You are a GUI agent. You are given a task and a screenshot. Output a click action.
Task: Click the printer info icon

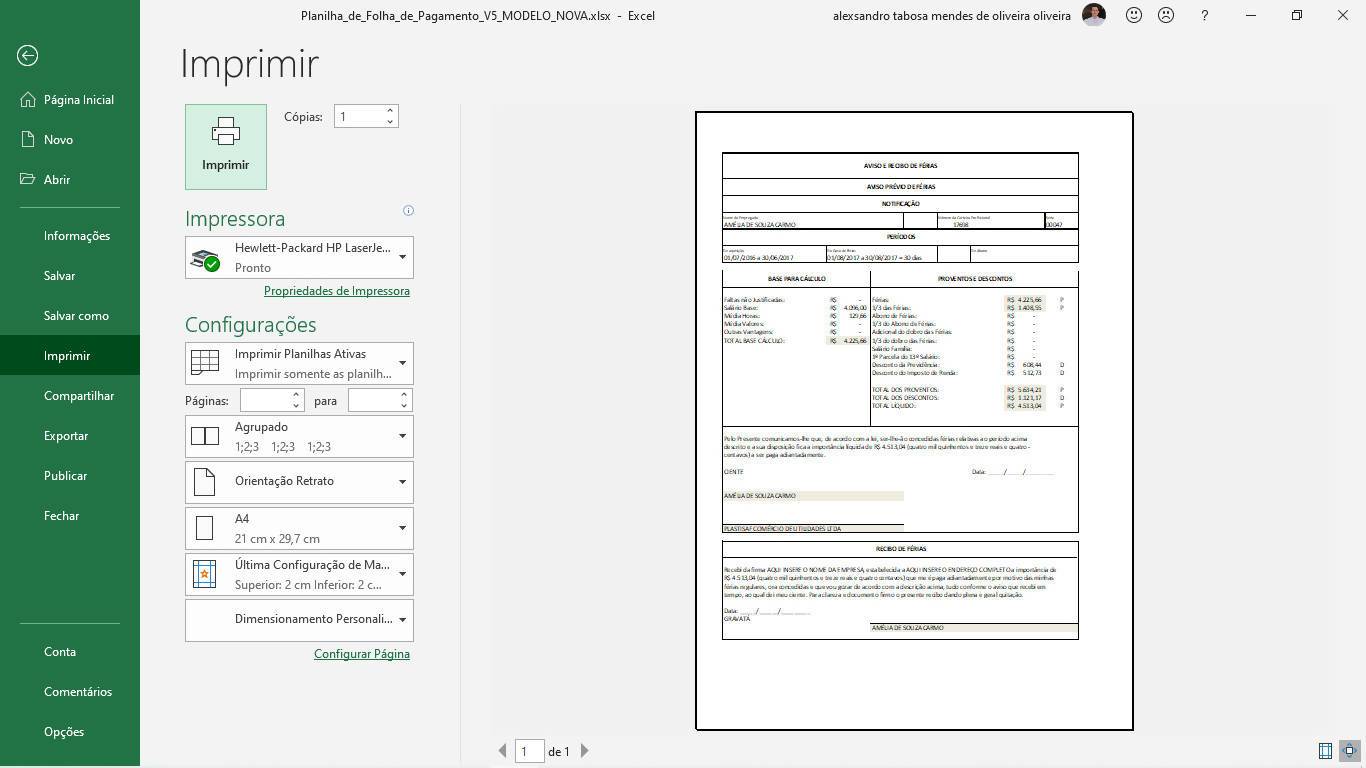408,211
